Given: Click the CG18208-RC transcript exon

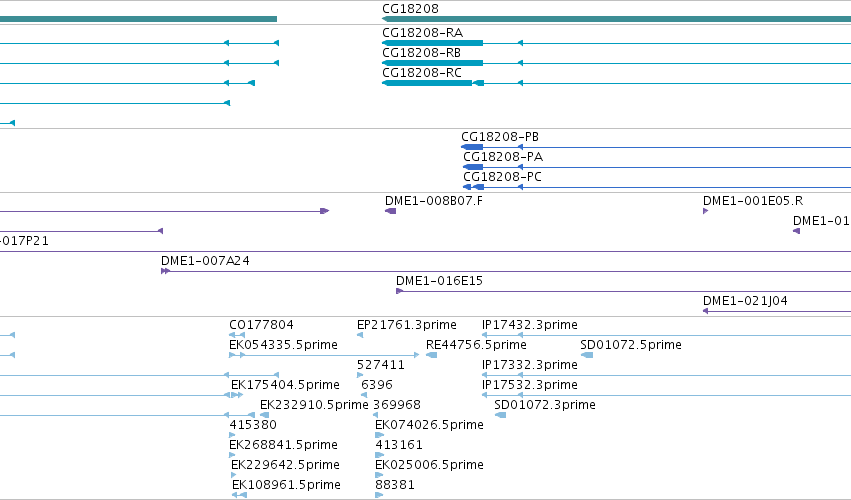Looking at the screenshot, I should click(x=427, y=83).
